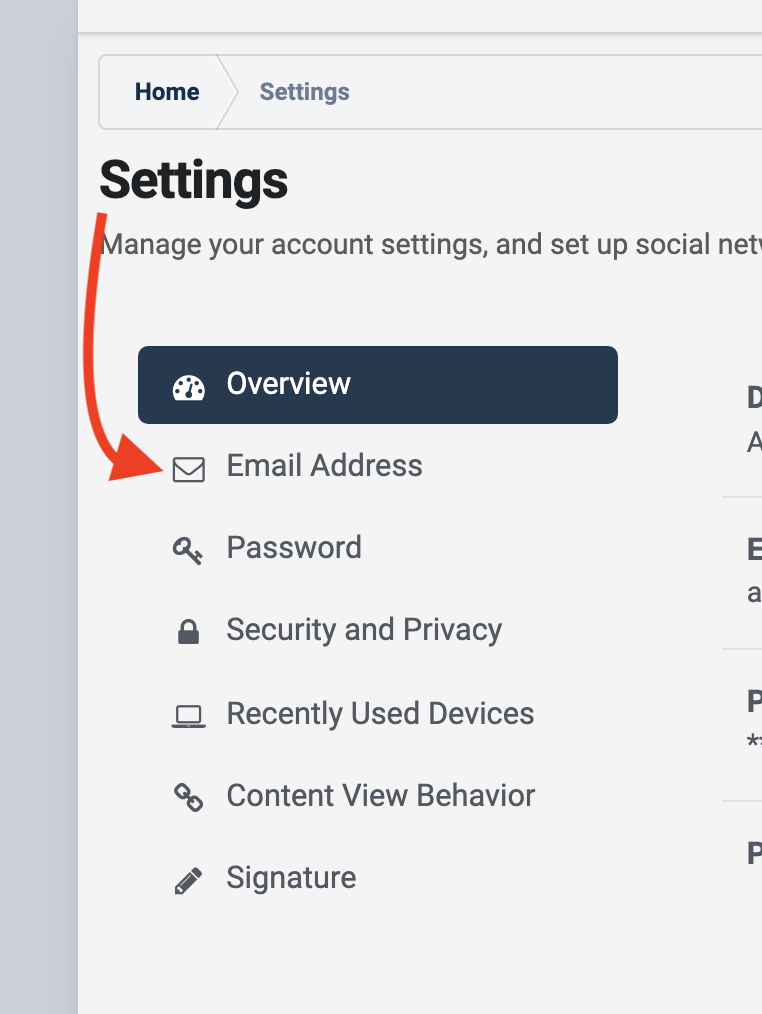
Task: Click the Settings breadcrumb entry
Action: (304, 91)
